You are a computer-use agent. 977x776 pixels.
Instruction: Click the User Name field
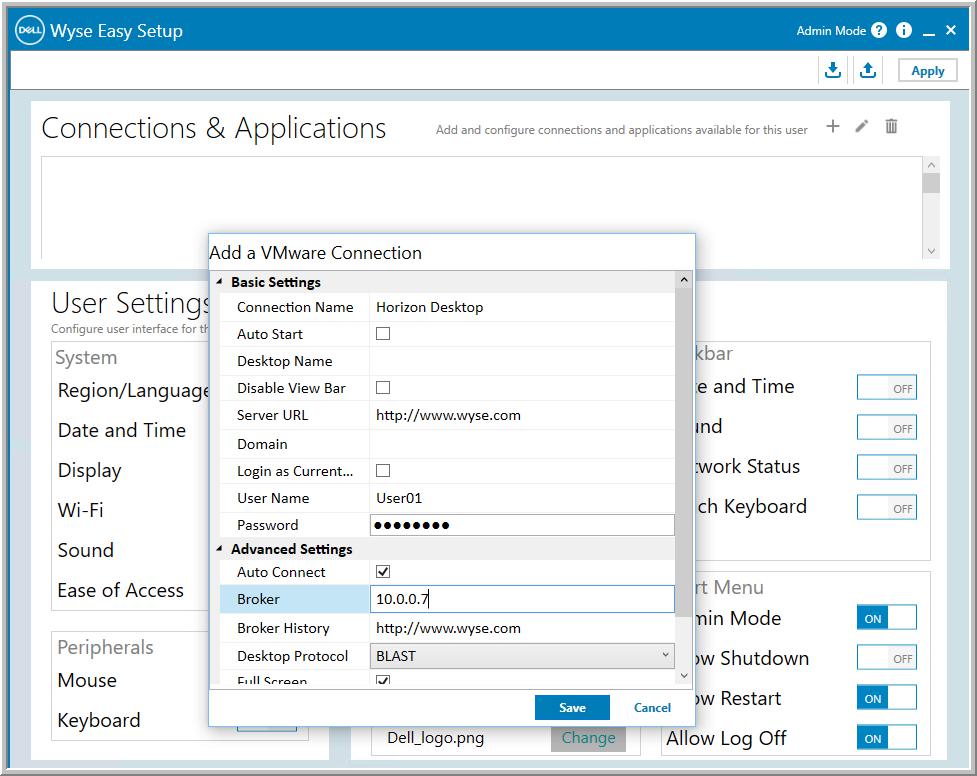[522, 498]
